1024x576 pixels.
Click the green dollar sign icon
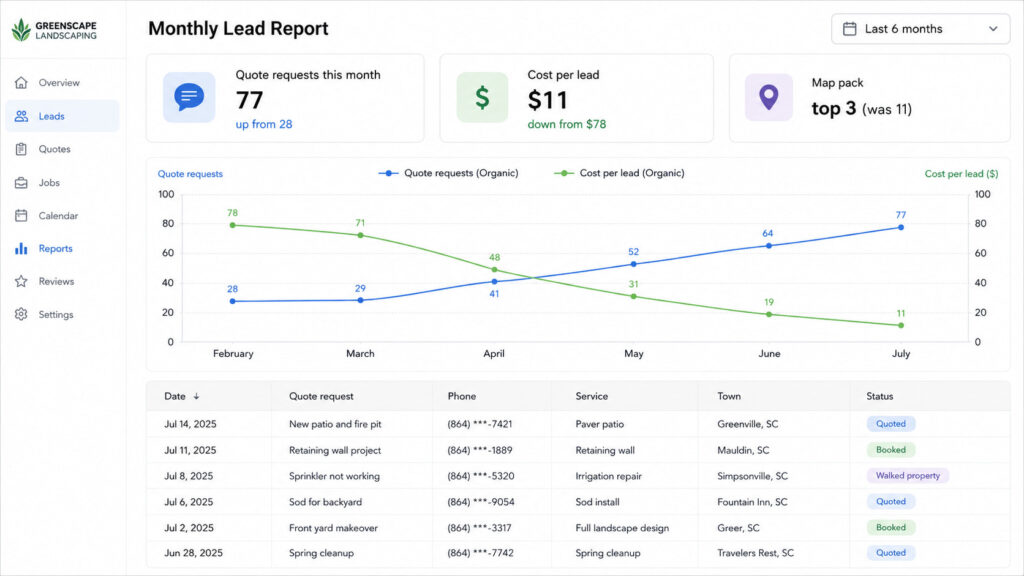pos(482,97)
